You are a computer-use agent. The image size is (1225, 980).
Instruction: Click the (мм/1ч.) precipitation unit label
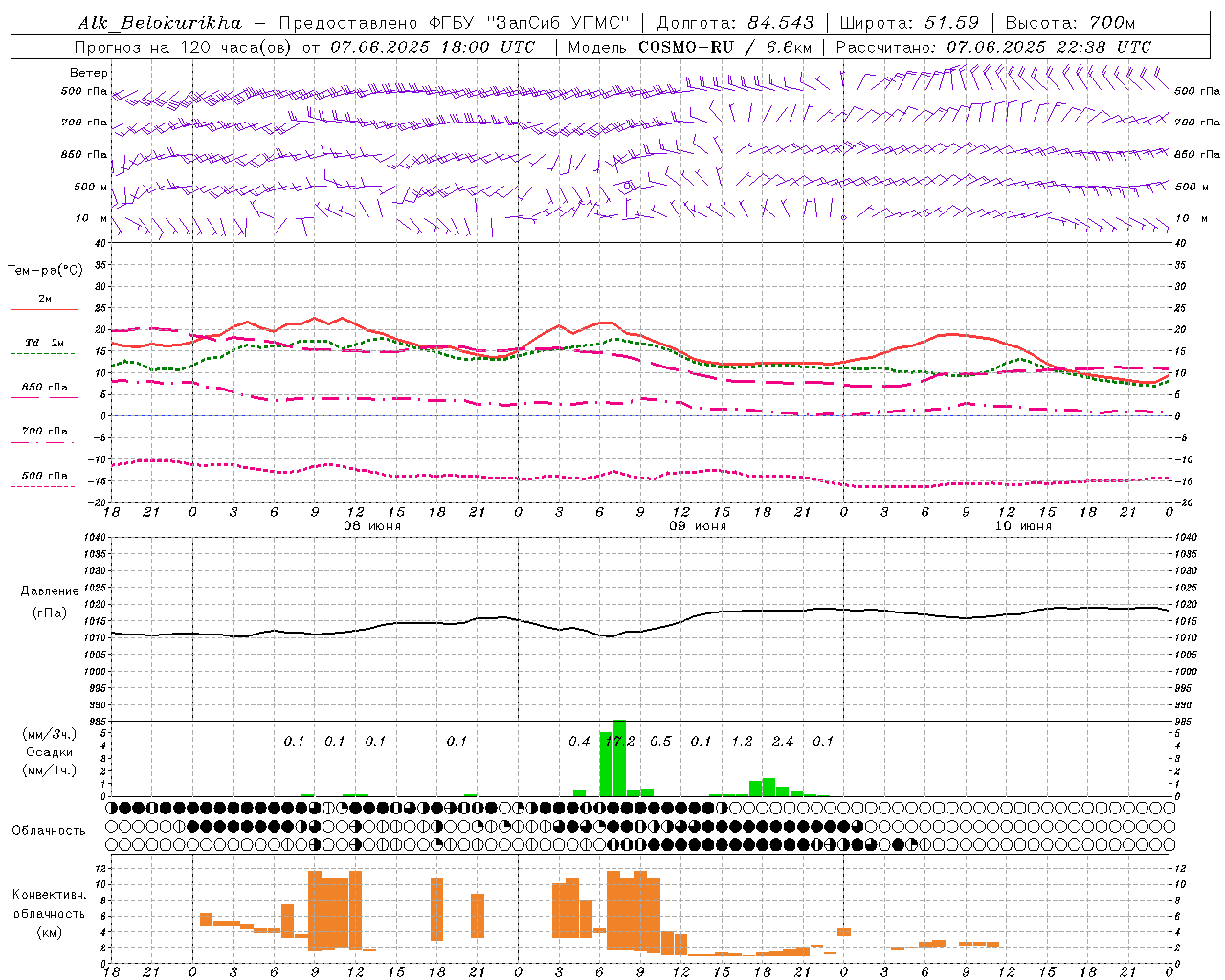[x=49, y=770]
